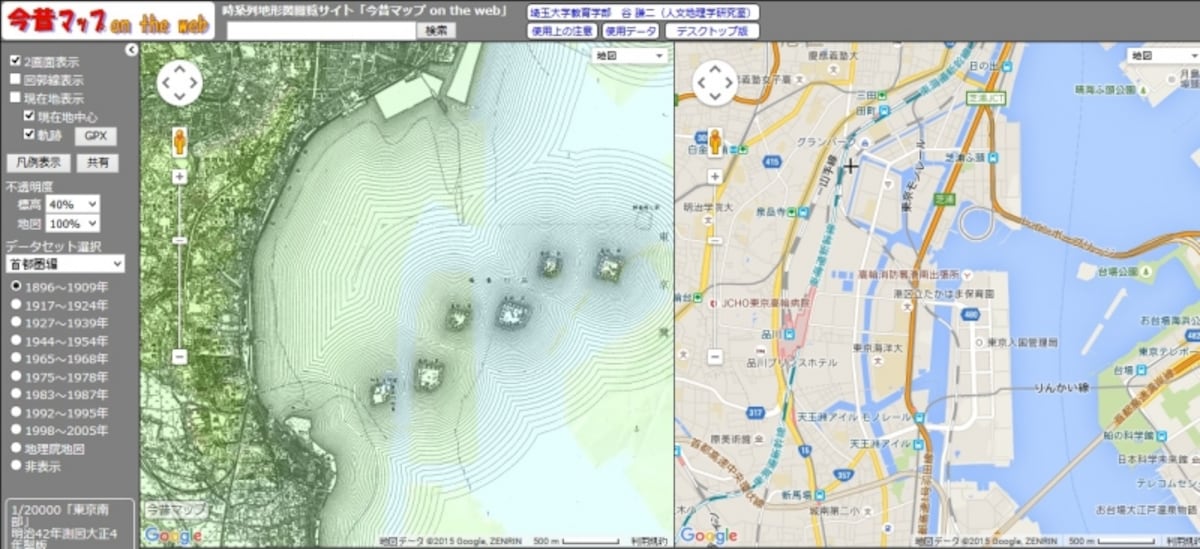The width and height of the screenshot is (1200, 549).
Task: Collapse the left sidebar with arrow icon
Action: [x=131, y=49]
